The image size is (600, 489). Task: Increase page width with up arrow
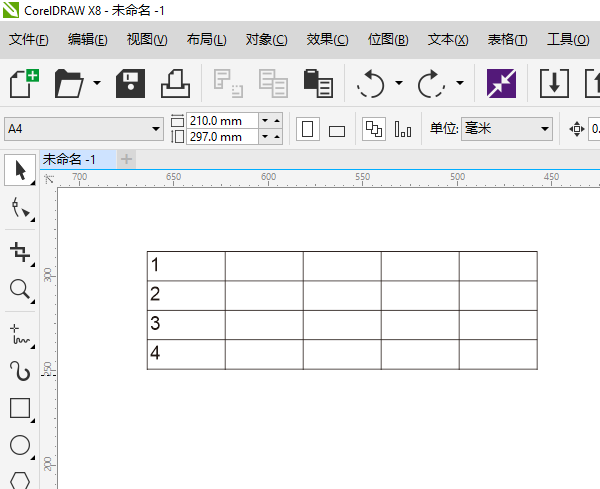[x=277, y=121]
